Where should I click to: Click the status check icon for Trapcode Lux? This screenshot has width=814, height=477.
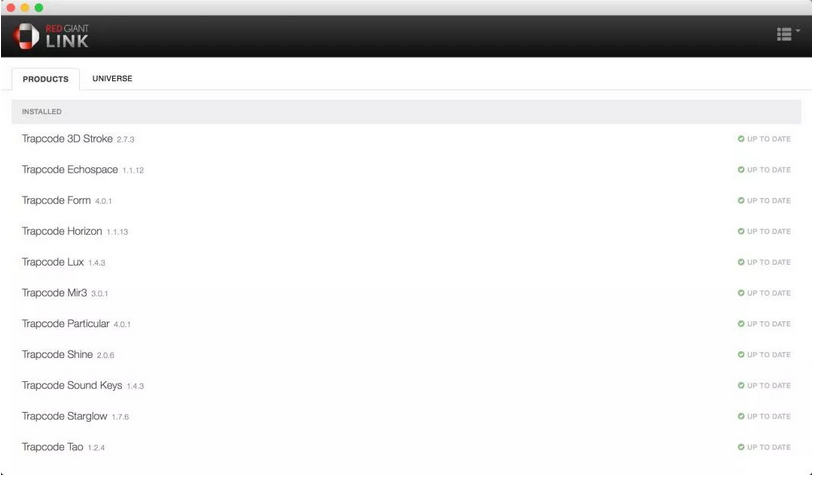(x=741, y=262)
